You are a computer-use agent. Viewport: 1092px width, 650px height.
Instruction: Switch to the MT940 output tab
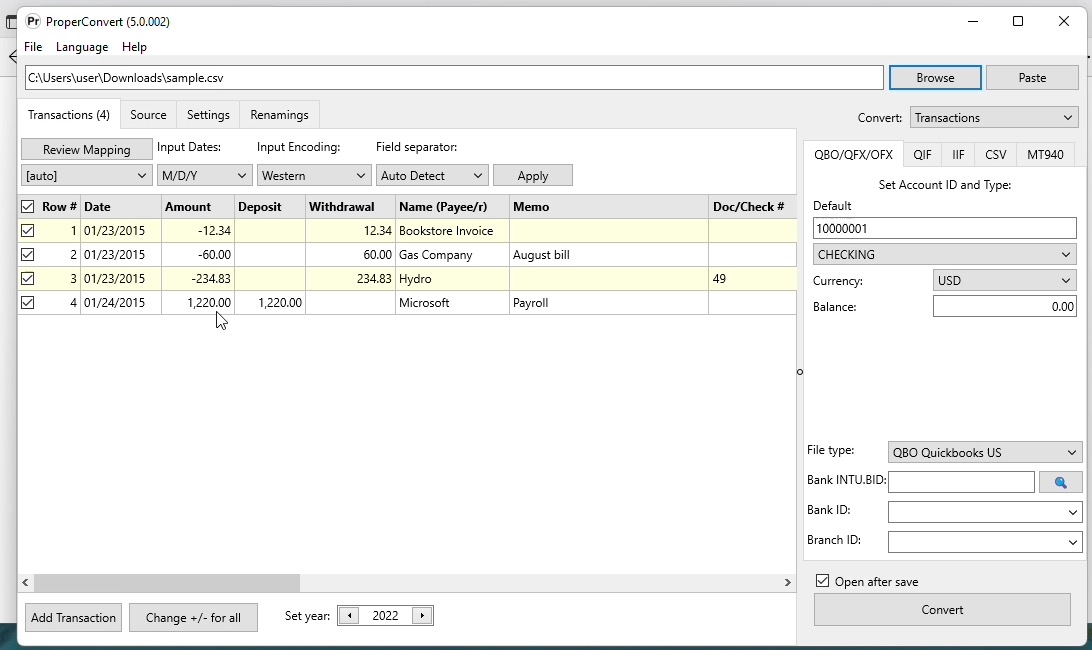pyautogui.click(x=1045, y=155)
